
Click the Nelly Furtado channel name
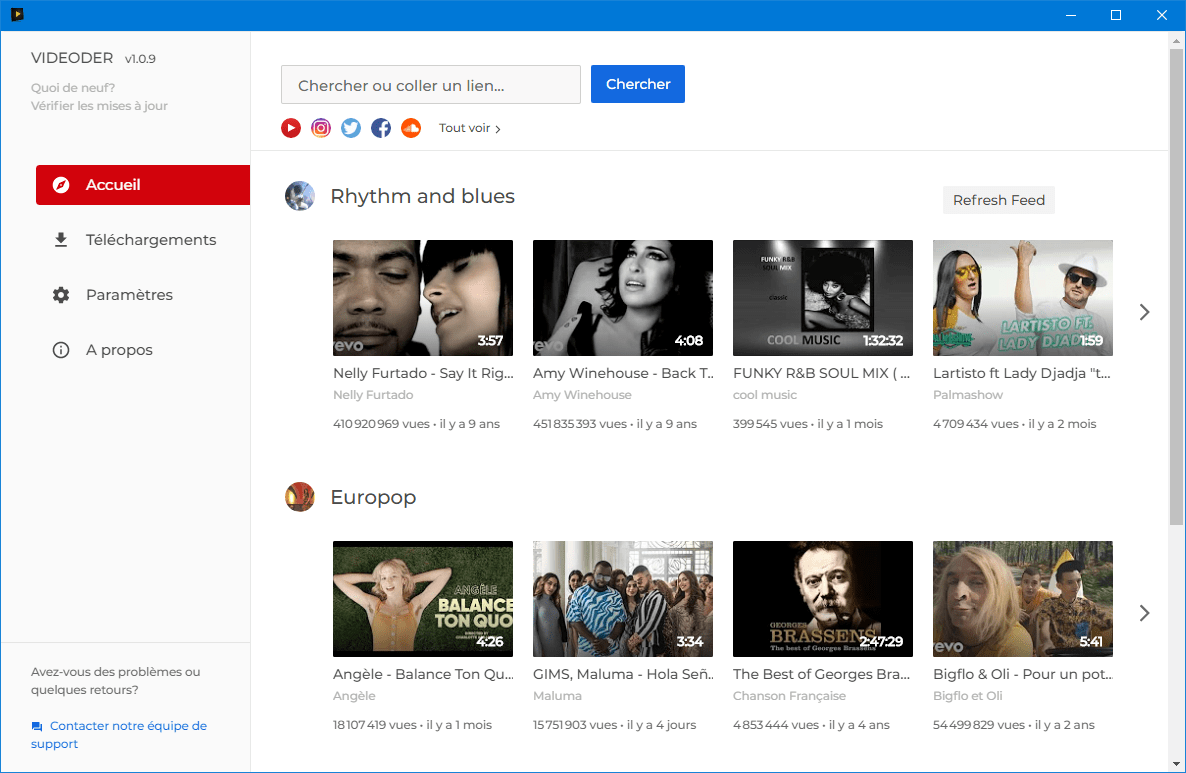point(373,395)
